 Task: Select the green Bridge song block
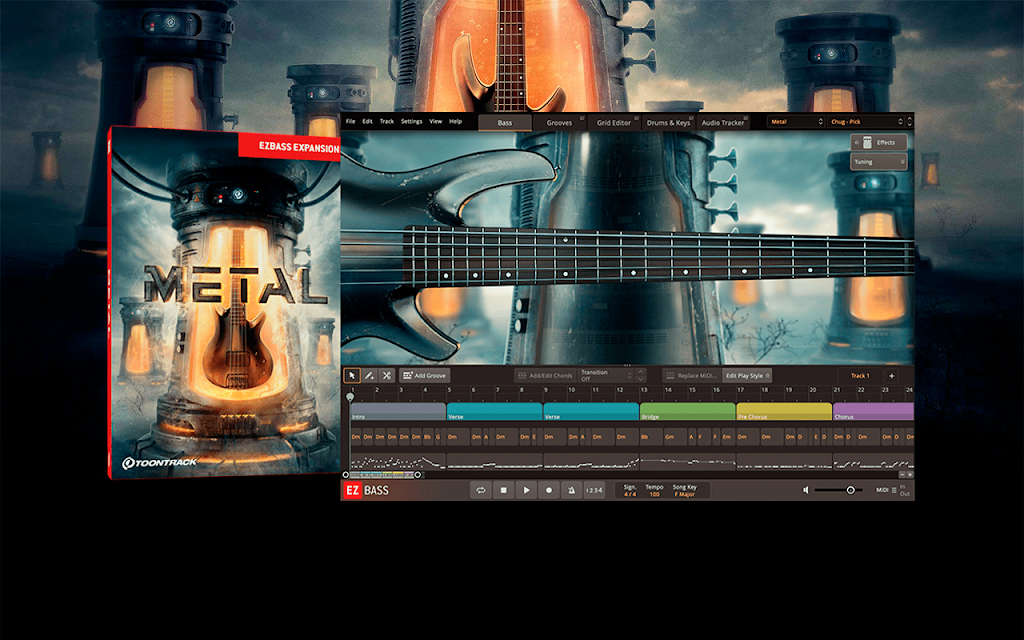[x=688, y=411]
